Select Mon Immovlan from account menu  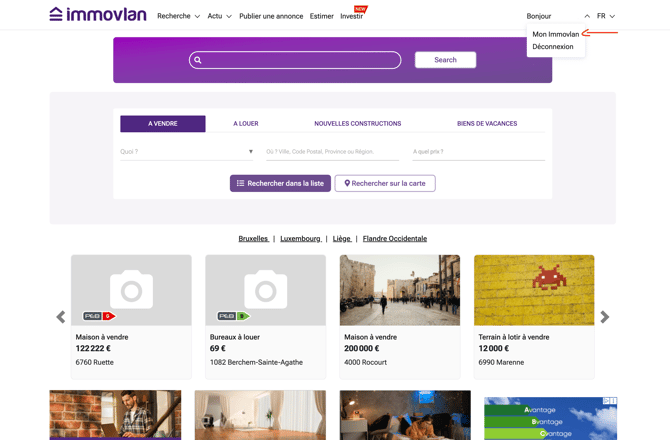click(555, 34)
